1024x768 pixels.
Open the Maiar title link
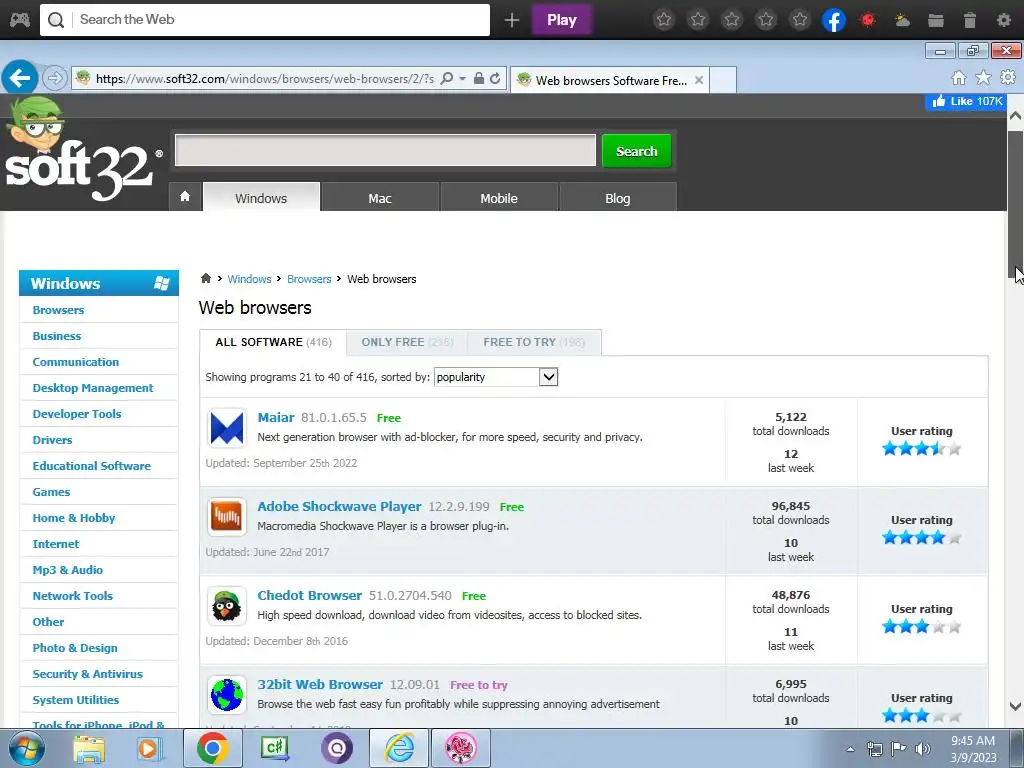(276, 417)
